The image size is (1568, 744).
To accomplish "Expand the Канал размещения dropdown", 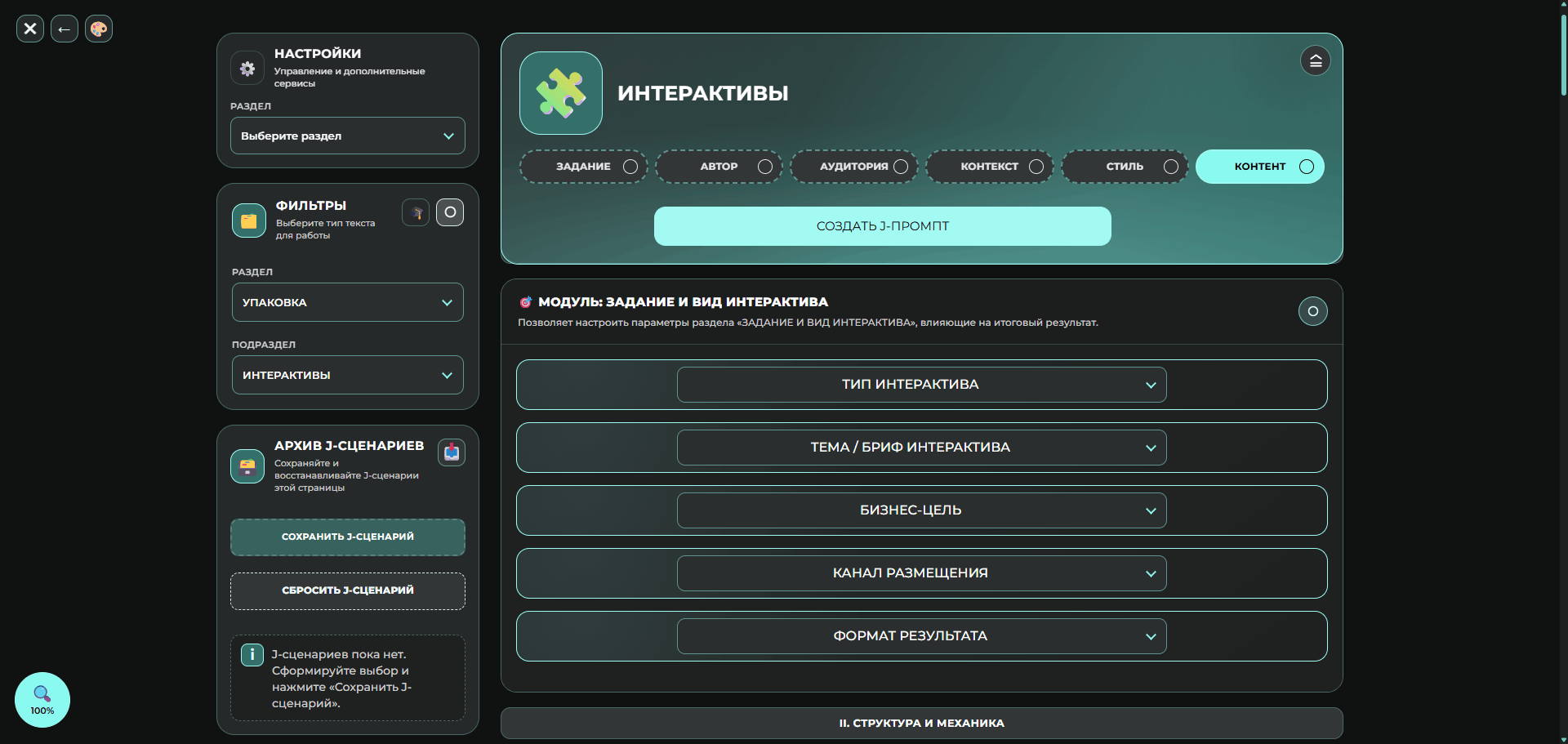I will (x=922, y=573).
